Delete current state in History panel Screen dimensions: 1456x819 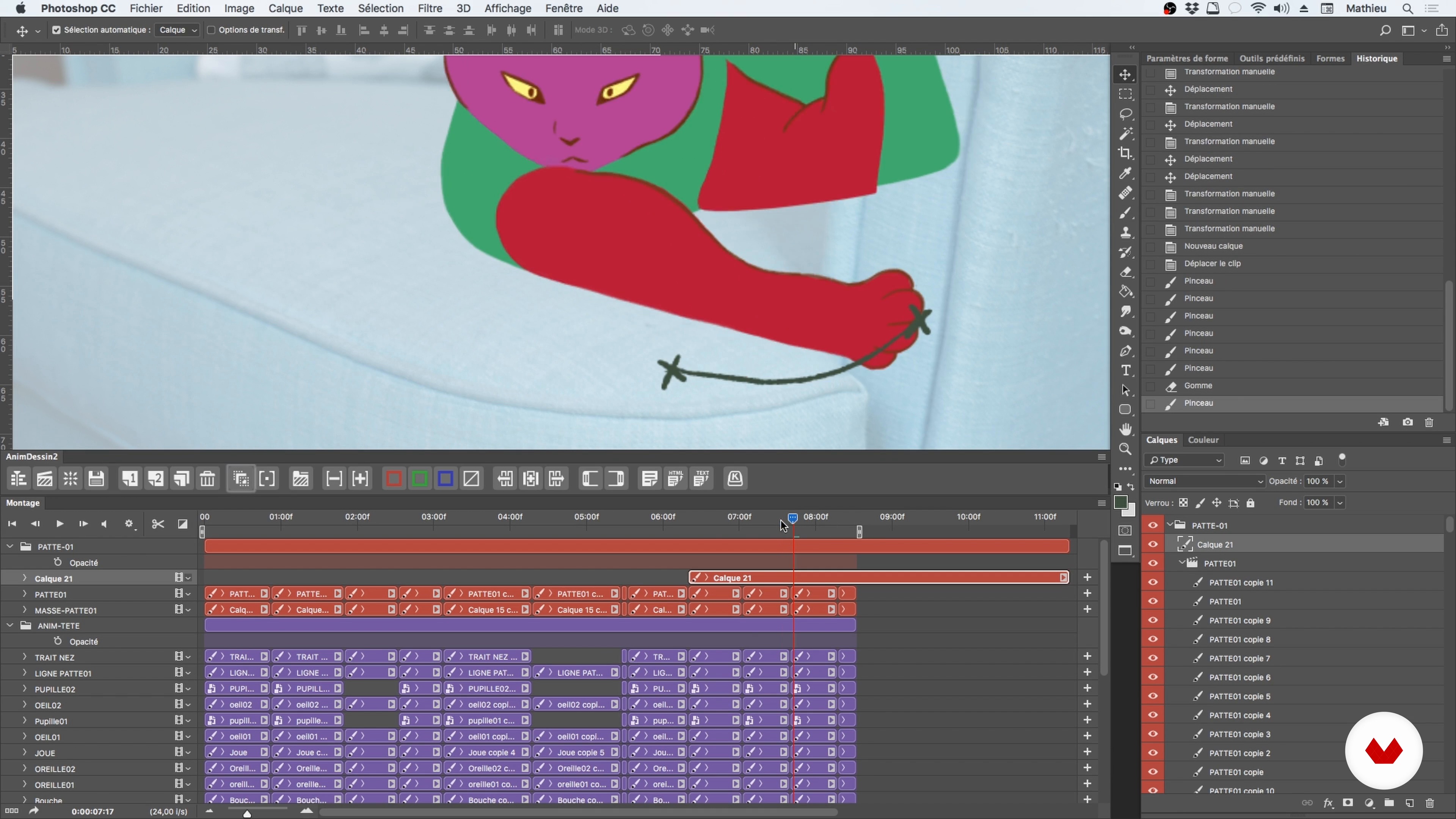(1429, 422)
